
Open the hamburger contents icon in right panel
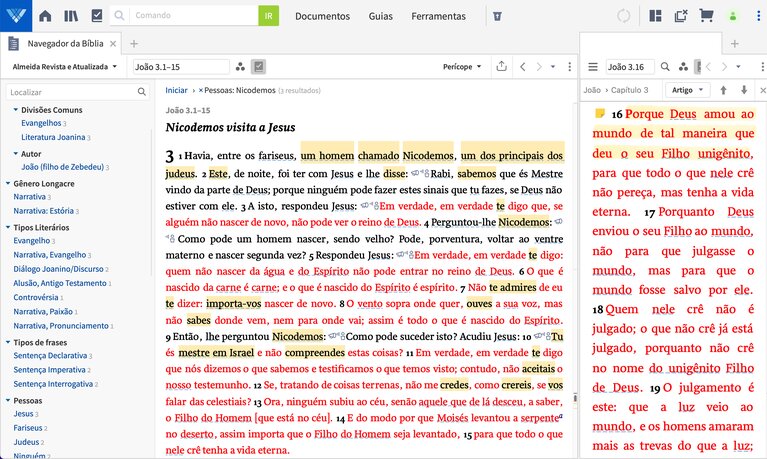point(593,67)
